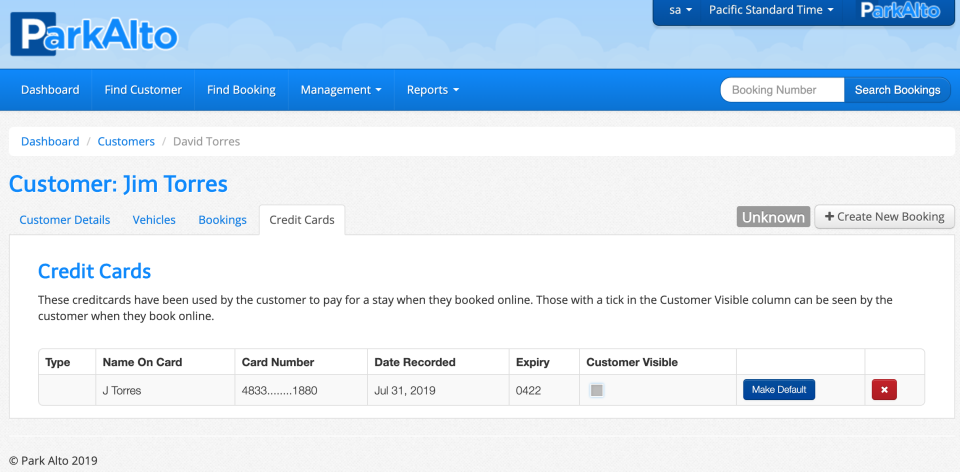
Task: Open Find Booking in the navigation bar
Action: click(x=241, y=90)
